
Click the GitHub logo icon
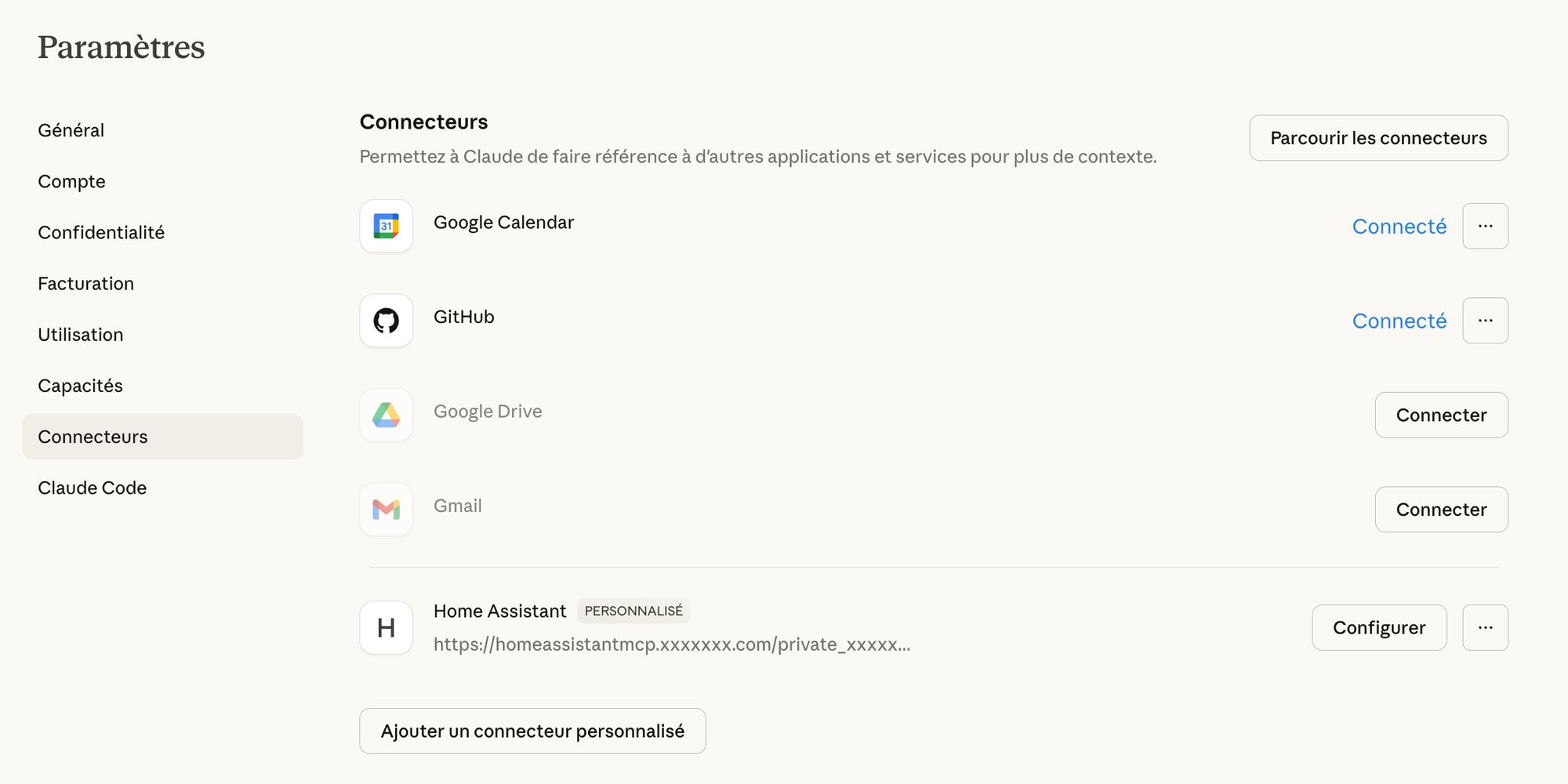(x=386, y=321)
